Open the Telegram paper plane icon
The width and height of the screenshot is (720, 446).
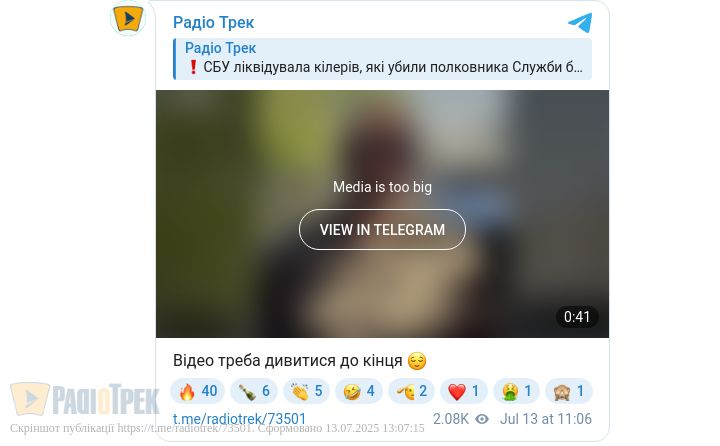(580, 23)
